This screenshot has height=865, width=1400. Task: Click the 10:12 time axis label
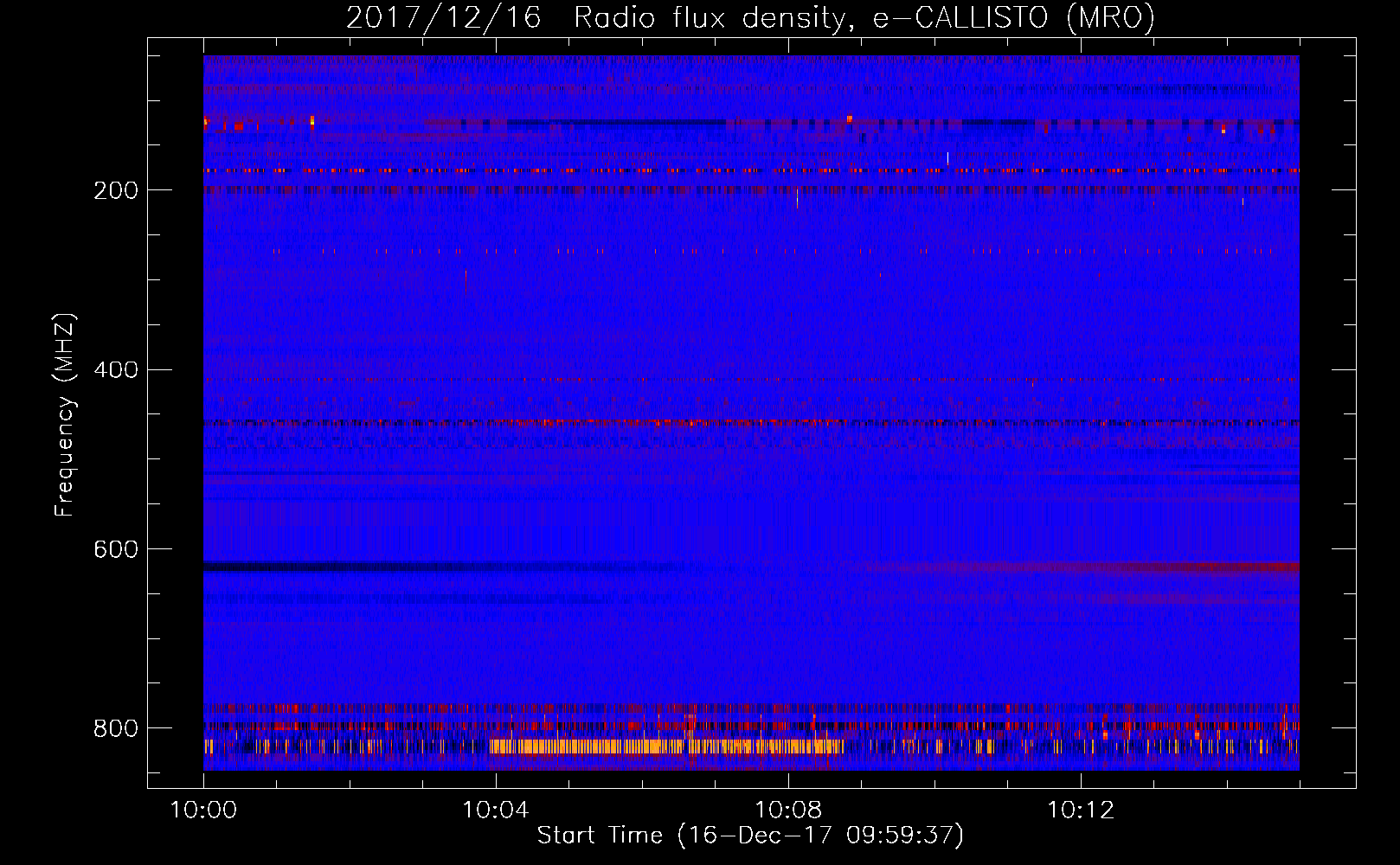(1080, 811)
